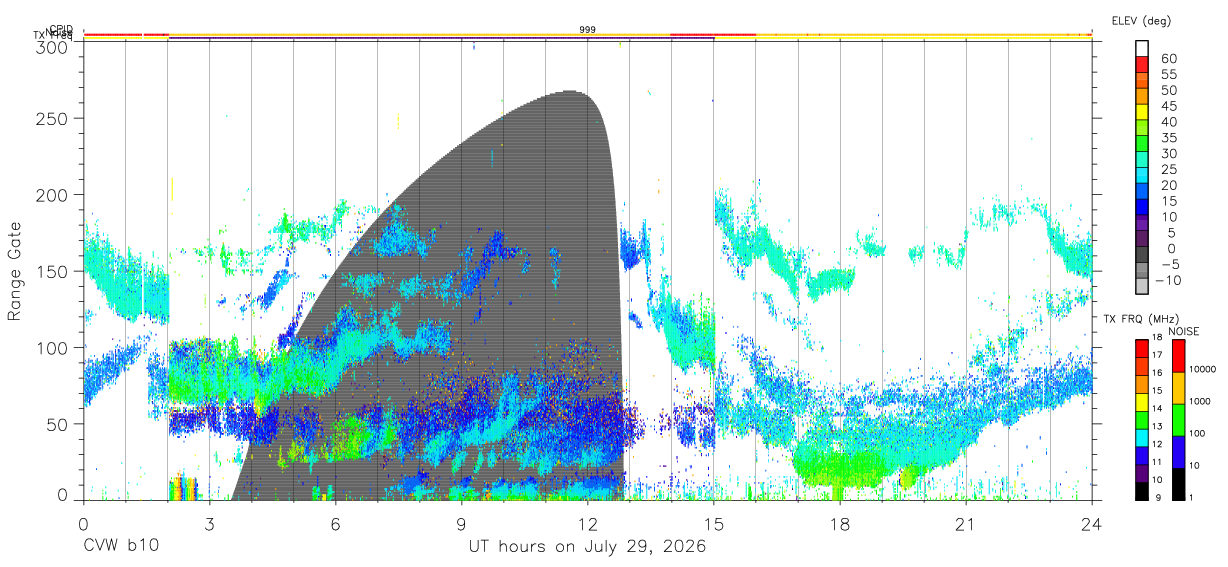The height and width of the screenshot is (567, 1228).
Task: Click the red segment of NOISE color bar
Action: click(1177, 356)
